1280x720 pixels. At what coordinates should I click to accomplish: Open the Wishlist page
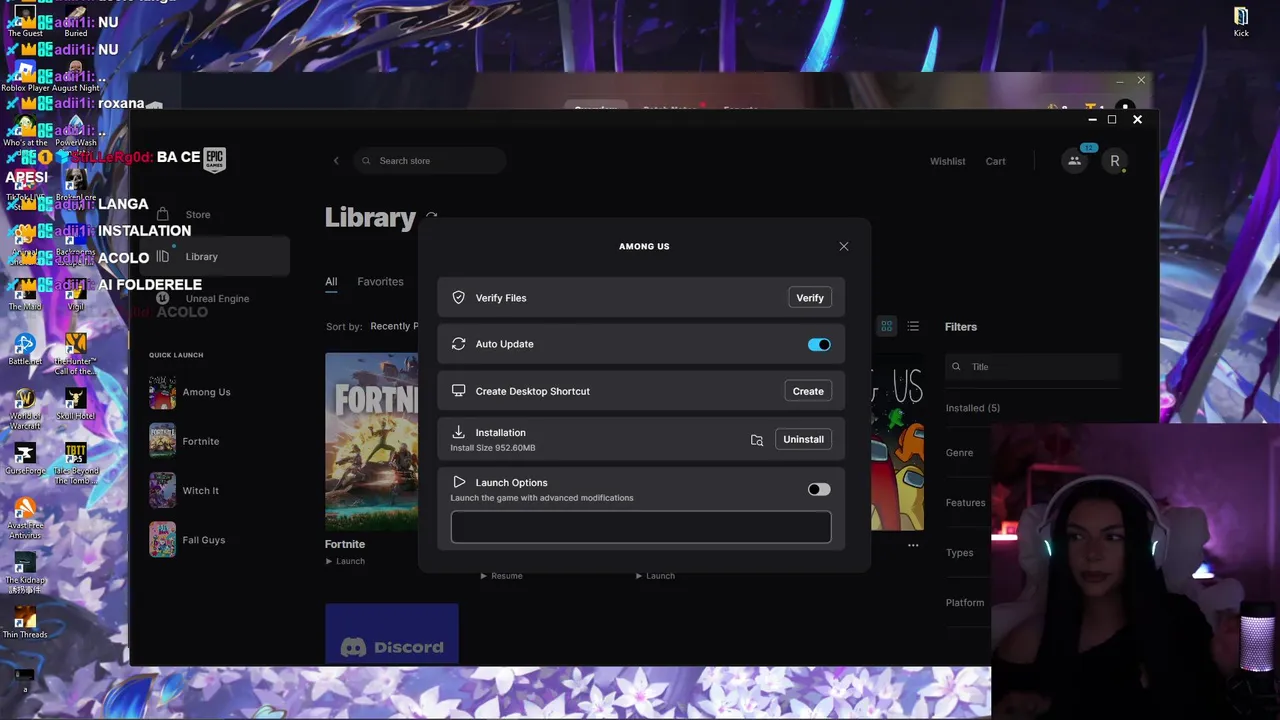947,161
